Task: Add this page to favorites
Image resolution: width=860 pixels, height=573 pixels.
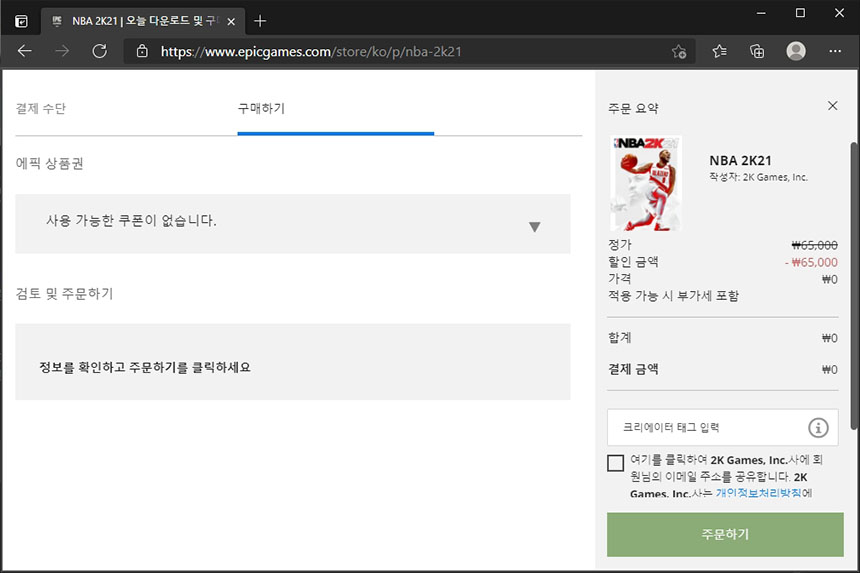Action: click(x=678, y=52)
